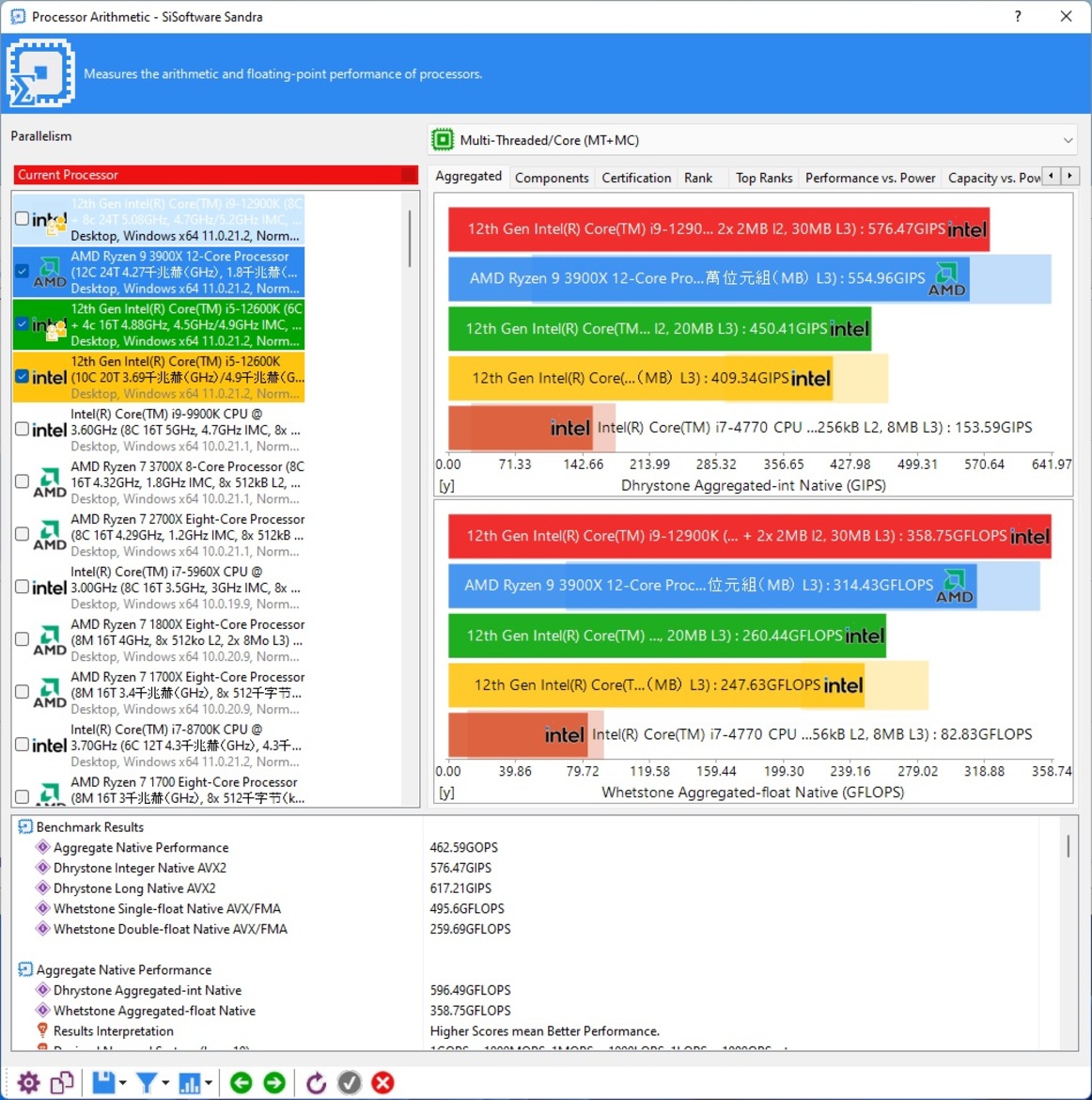Check the Intel Core i7-8700K checkbox
Image resolution: width=1092 pixels, height=1100 pixels.
coord(22,745)
